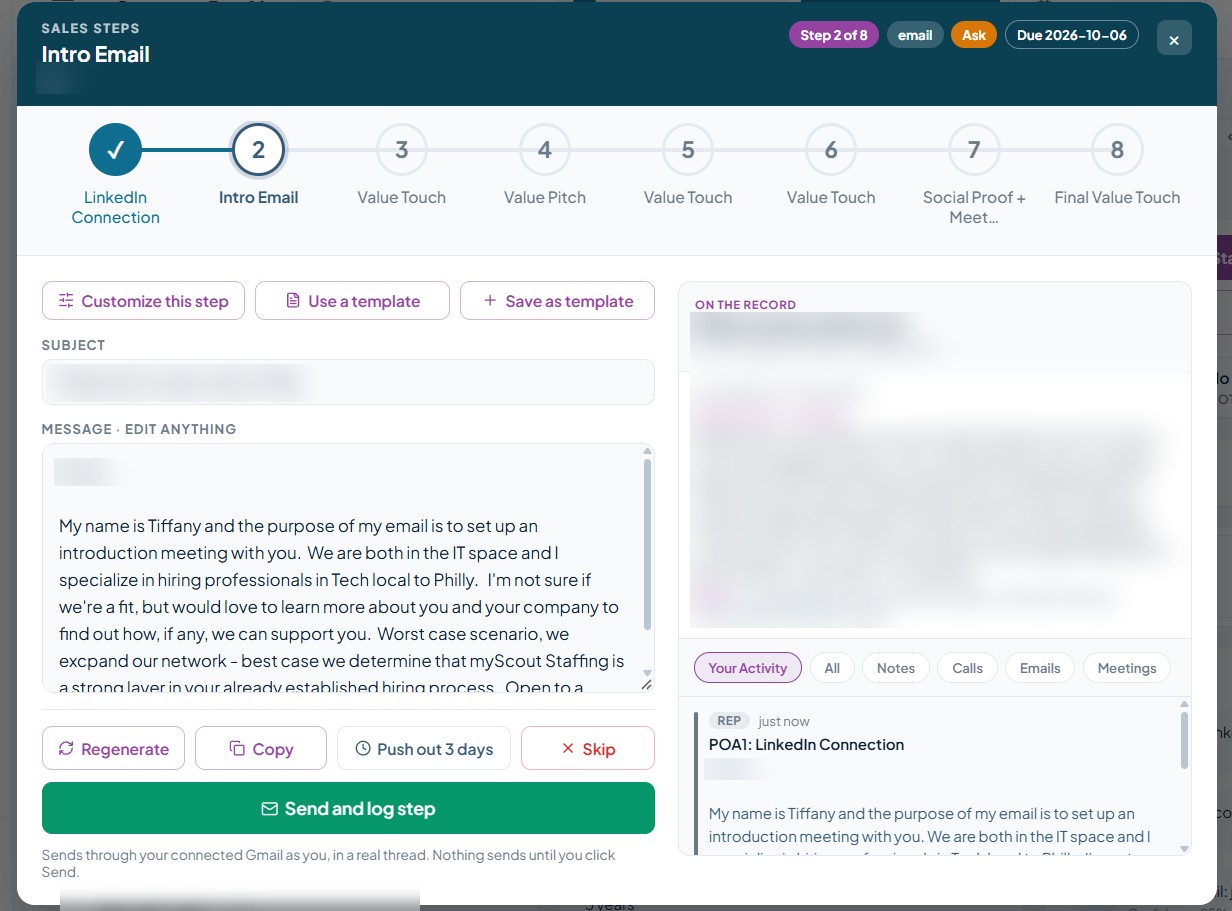This screenshot has width=1232, height=911.
Task: Click the activity feed scrollbar
Action: pyautogui.click(x=1185, y=739)
